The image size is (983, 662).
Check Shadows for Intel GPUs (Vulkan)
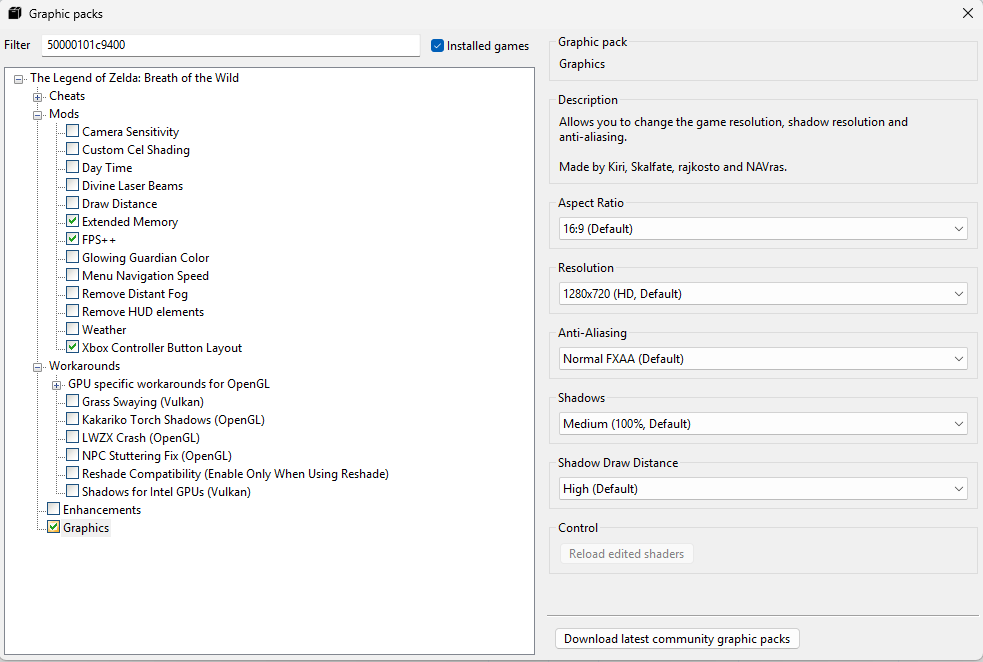73,491
